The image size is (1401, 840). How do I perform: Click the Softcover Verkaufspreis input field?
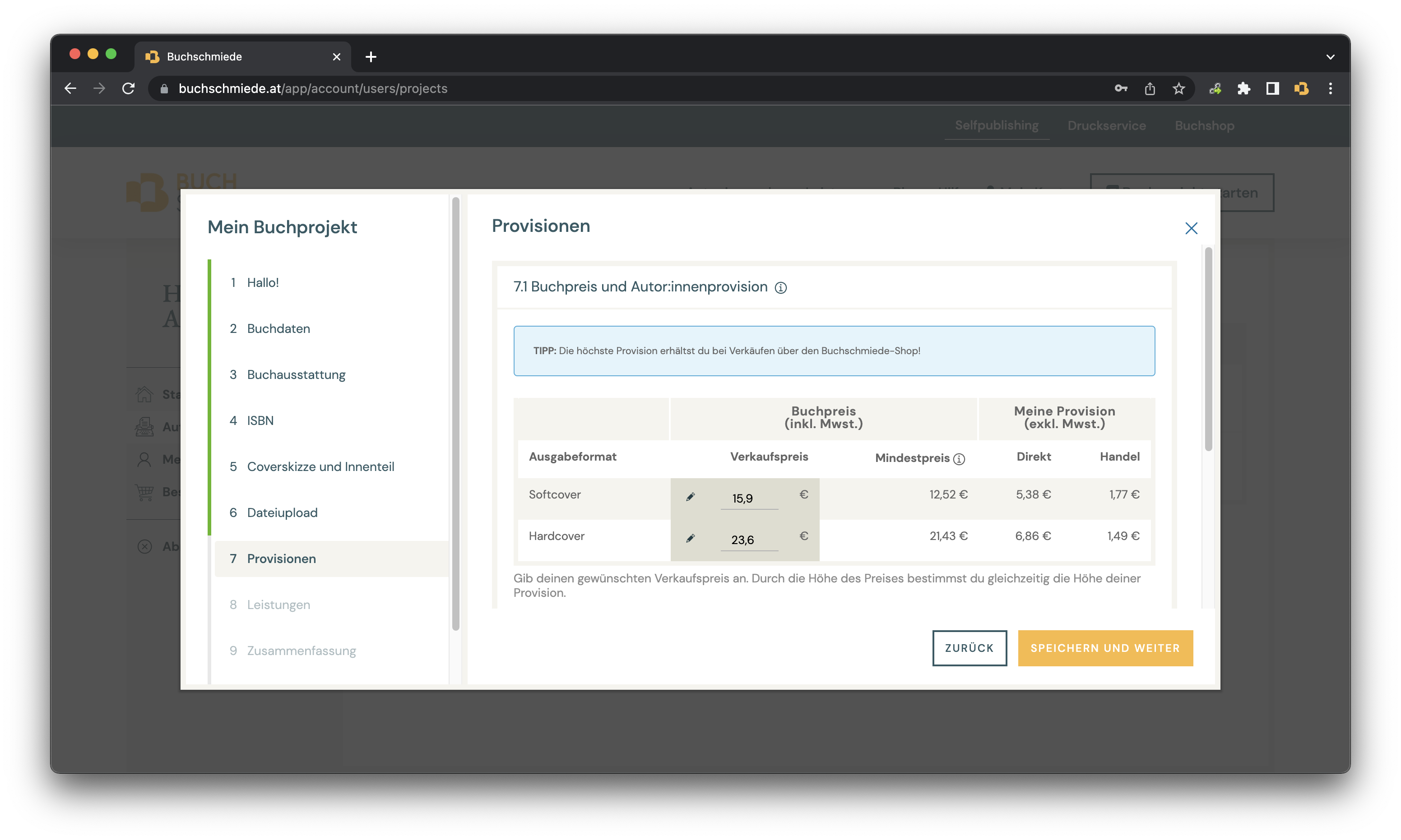[749, 498]
